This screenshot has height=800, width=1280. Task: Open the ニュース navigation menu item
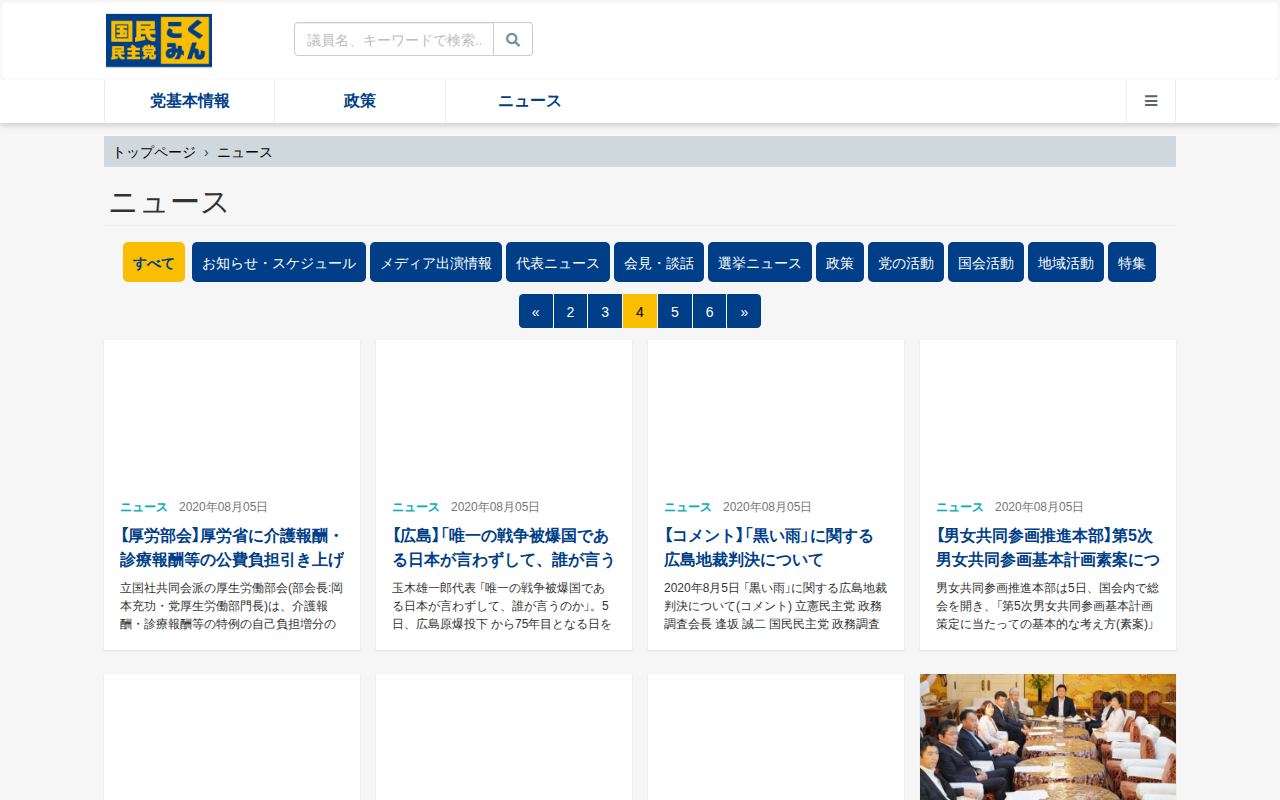[x=530, y=101]
